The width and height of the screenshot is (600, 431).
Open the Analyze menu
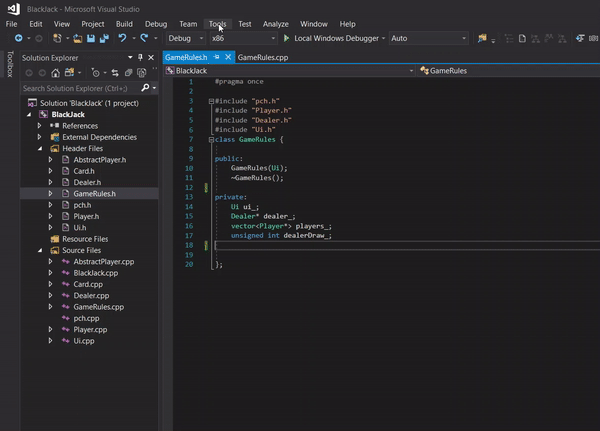(276, 24)
